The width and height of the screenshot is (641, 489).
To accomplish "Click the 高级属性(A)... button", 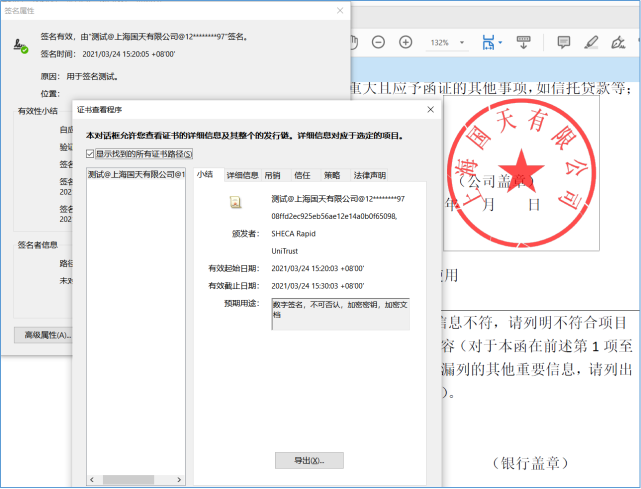I will point(46,335).
